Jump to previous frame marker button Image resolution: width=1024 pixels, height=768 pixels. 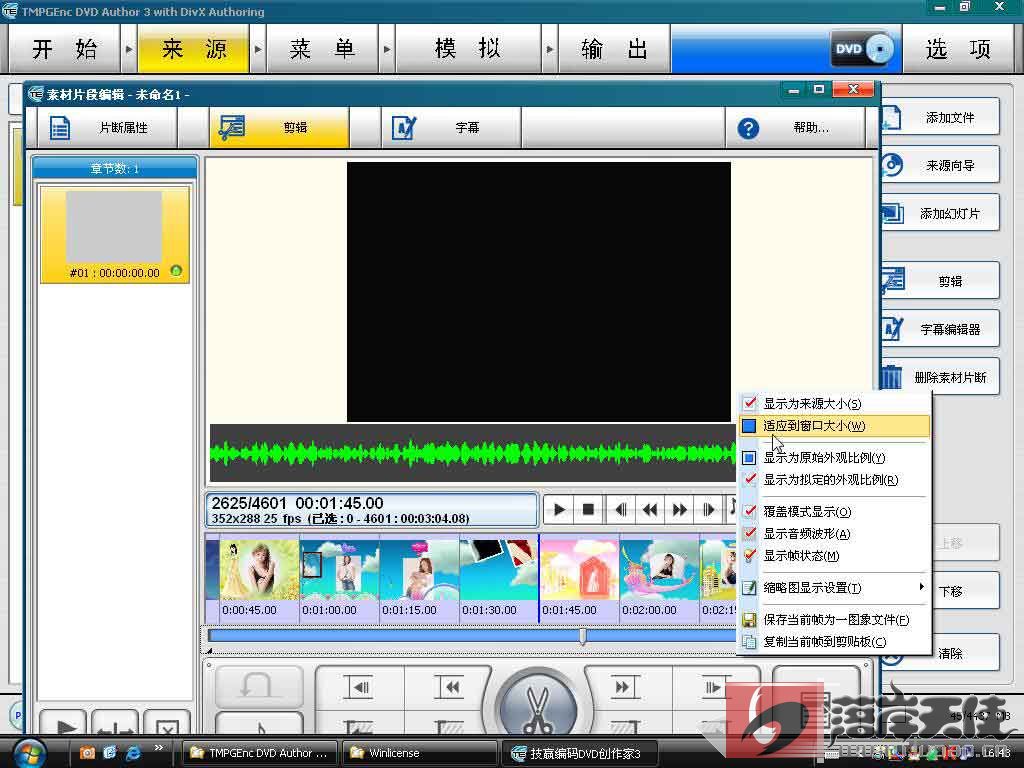click(359, 687)
